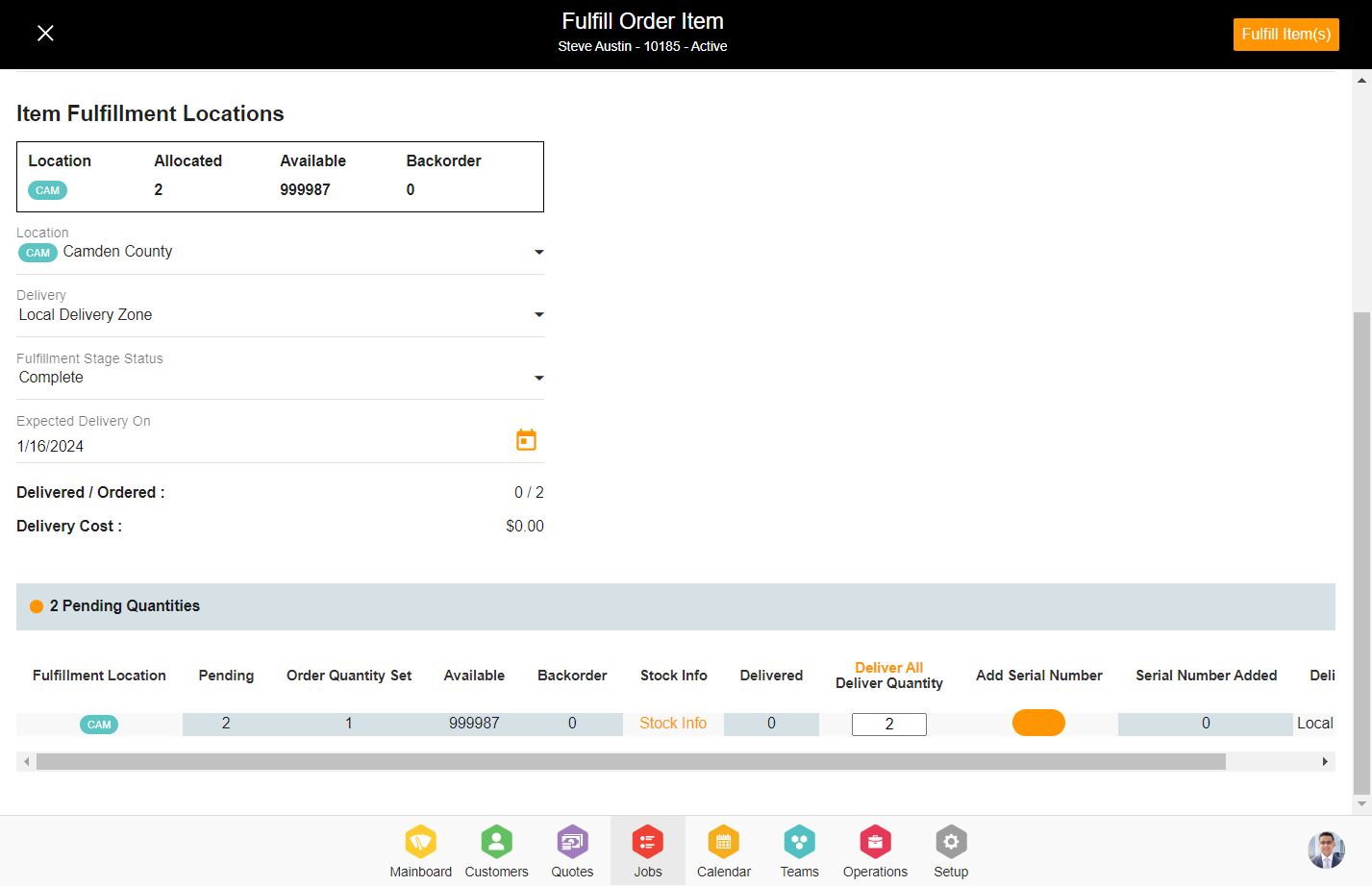Click the table's horizontal scrollbar left arrow
1372x886 pixels.
[x=27, y=761]
